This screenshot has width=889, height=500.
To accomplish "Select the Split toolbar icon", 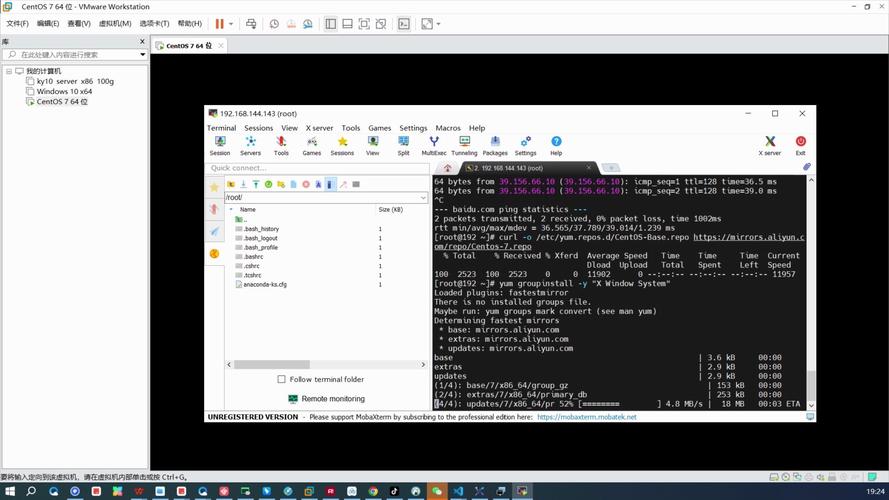I will coord(403,146).
